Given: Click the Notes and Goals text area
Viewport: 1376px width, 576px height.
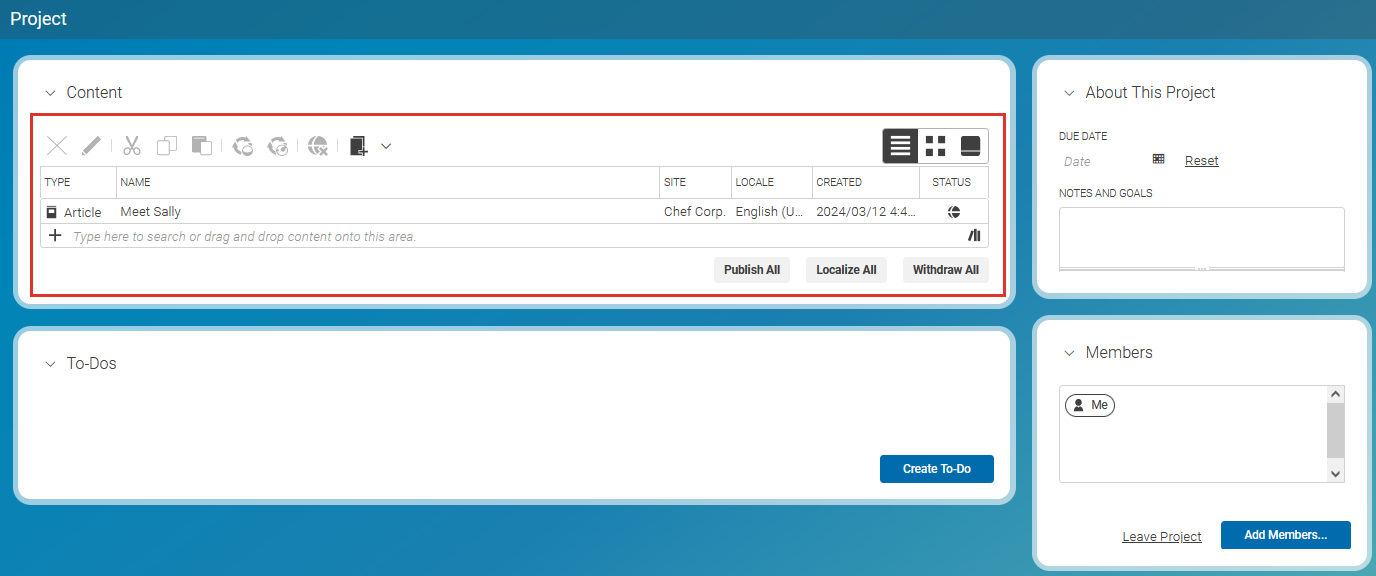Looking at the screenshot, I should [x=1201, y=236].
